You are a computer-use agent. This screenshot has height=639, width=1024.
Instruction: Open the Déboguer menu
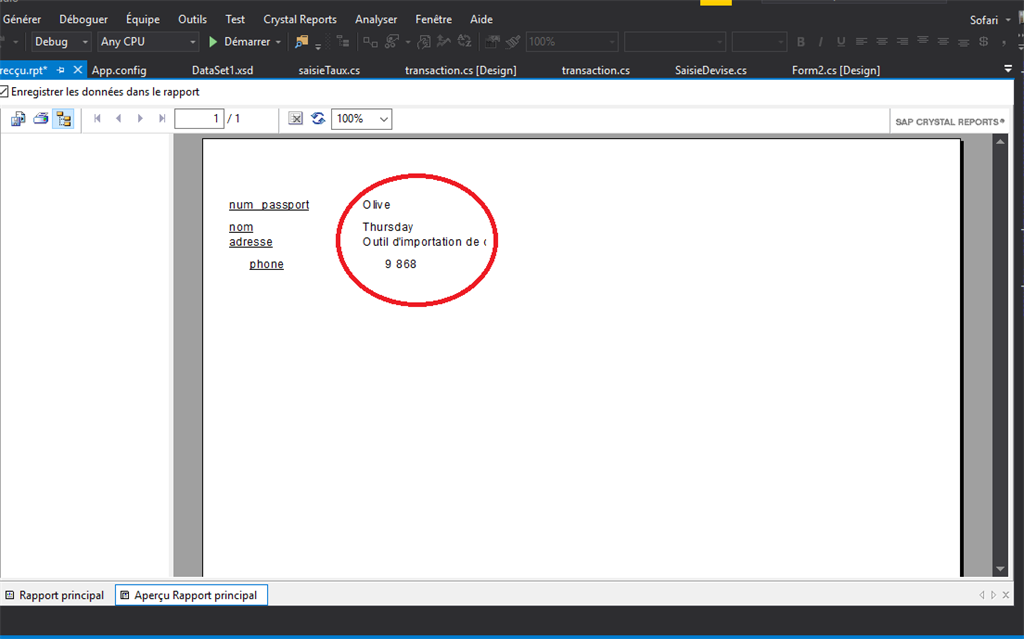tap(84, 20)
